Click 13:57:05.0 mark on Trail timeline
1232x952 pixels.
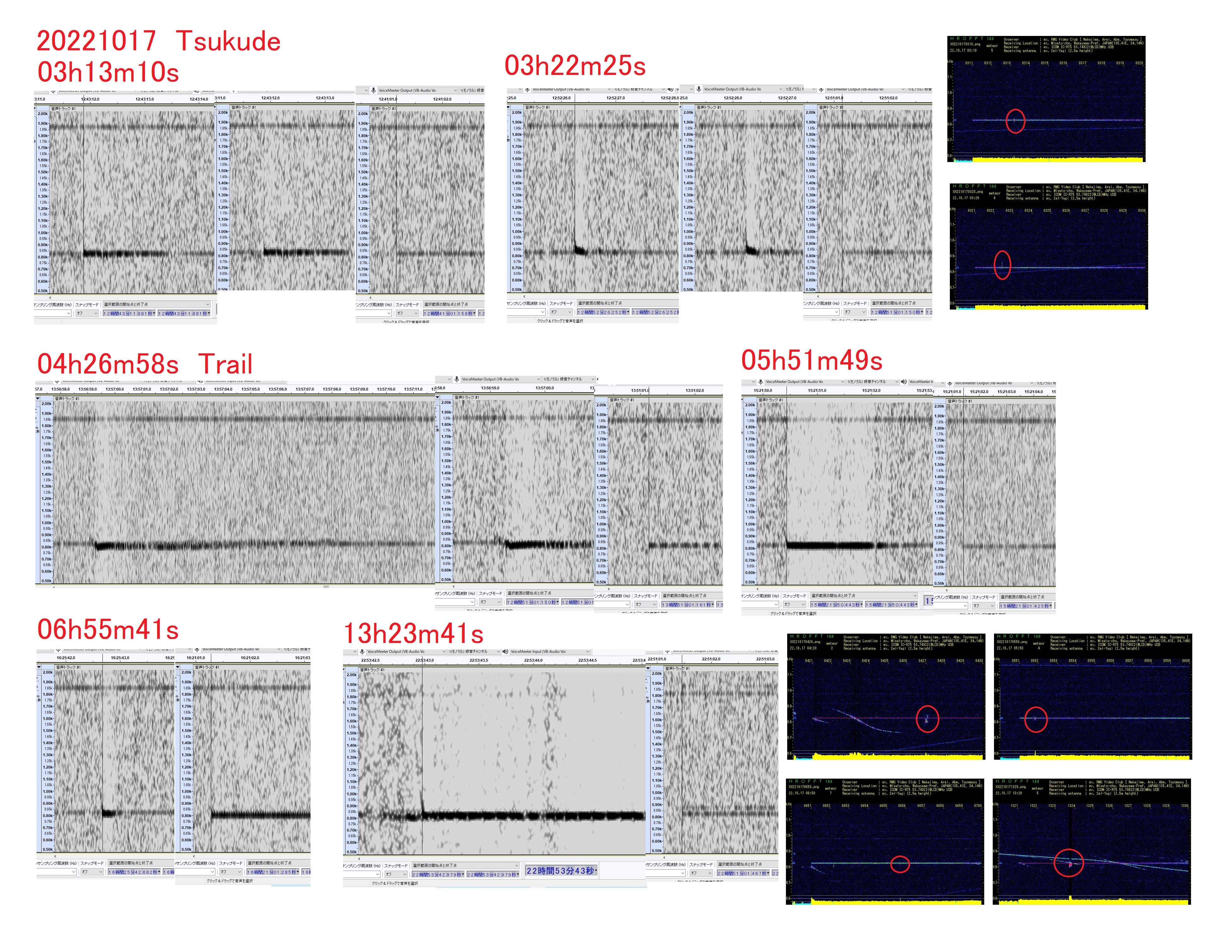click(250, 389)
